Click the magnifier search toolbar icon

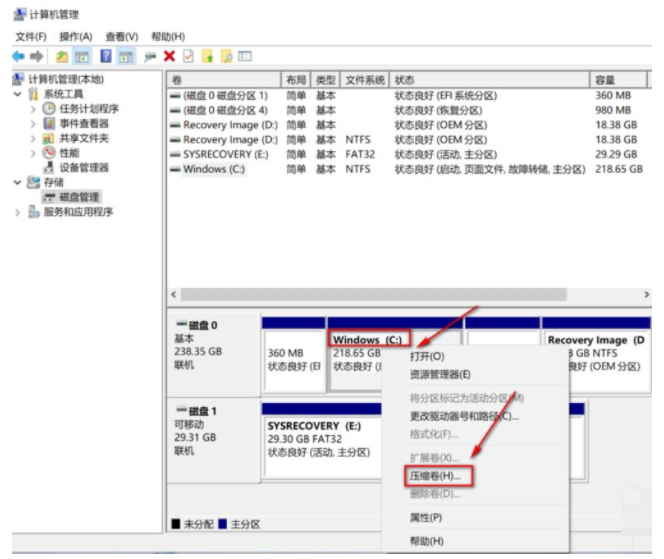(227, 57)
